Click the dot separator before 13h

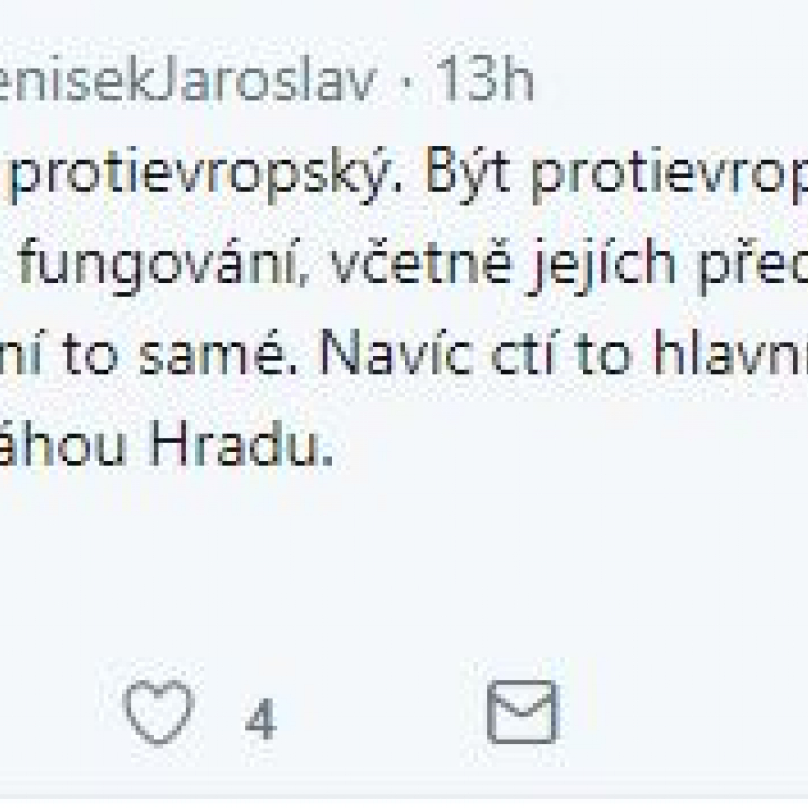pos(407,81)
